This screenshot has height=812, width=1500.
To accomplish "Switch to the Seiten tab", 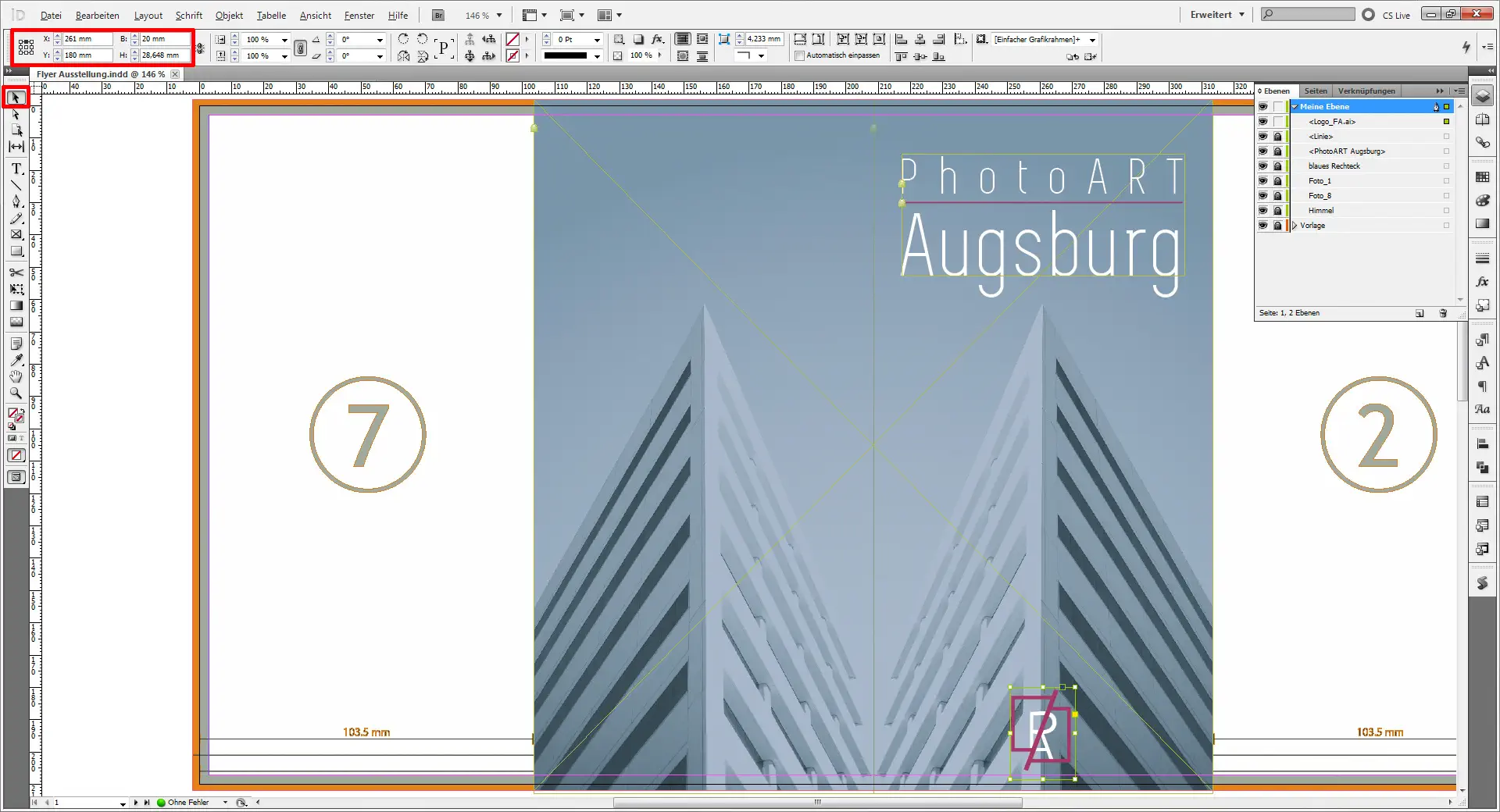I will point(1316,91).
